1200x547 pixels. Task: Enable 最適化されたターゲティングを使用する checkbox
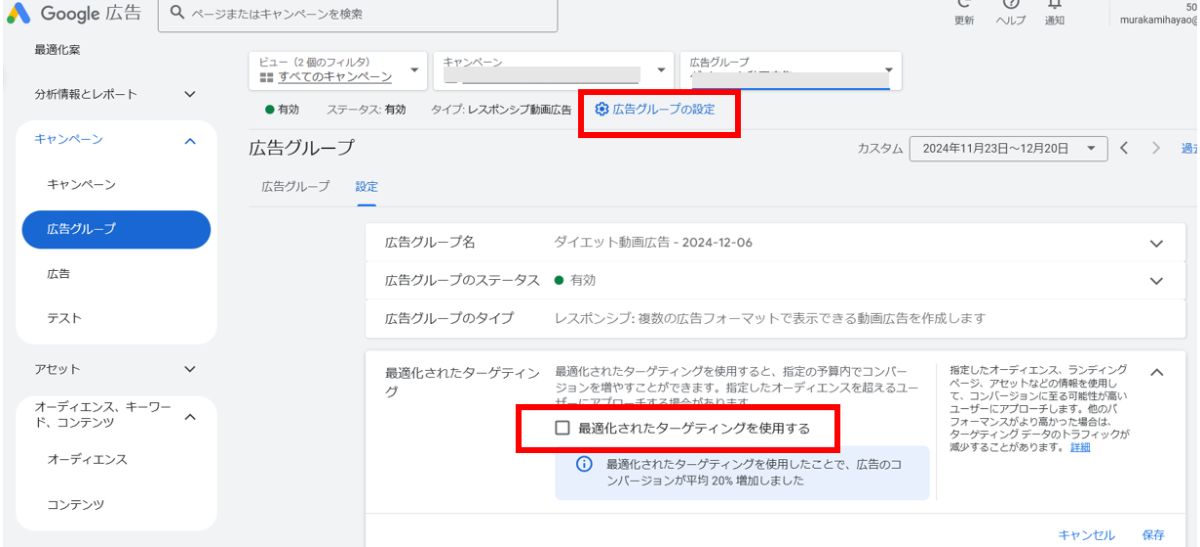click(562, 428)
